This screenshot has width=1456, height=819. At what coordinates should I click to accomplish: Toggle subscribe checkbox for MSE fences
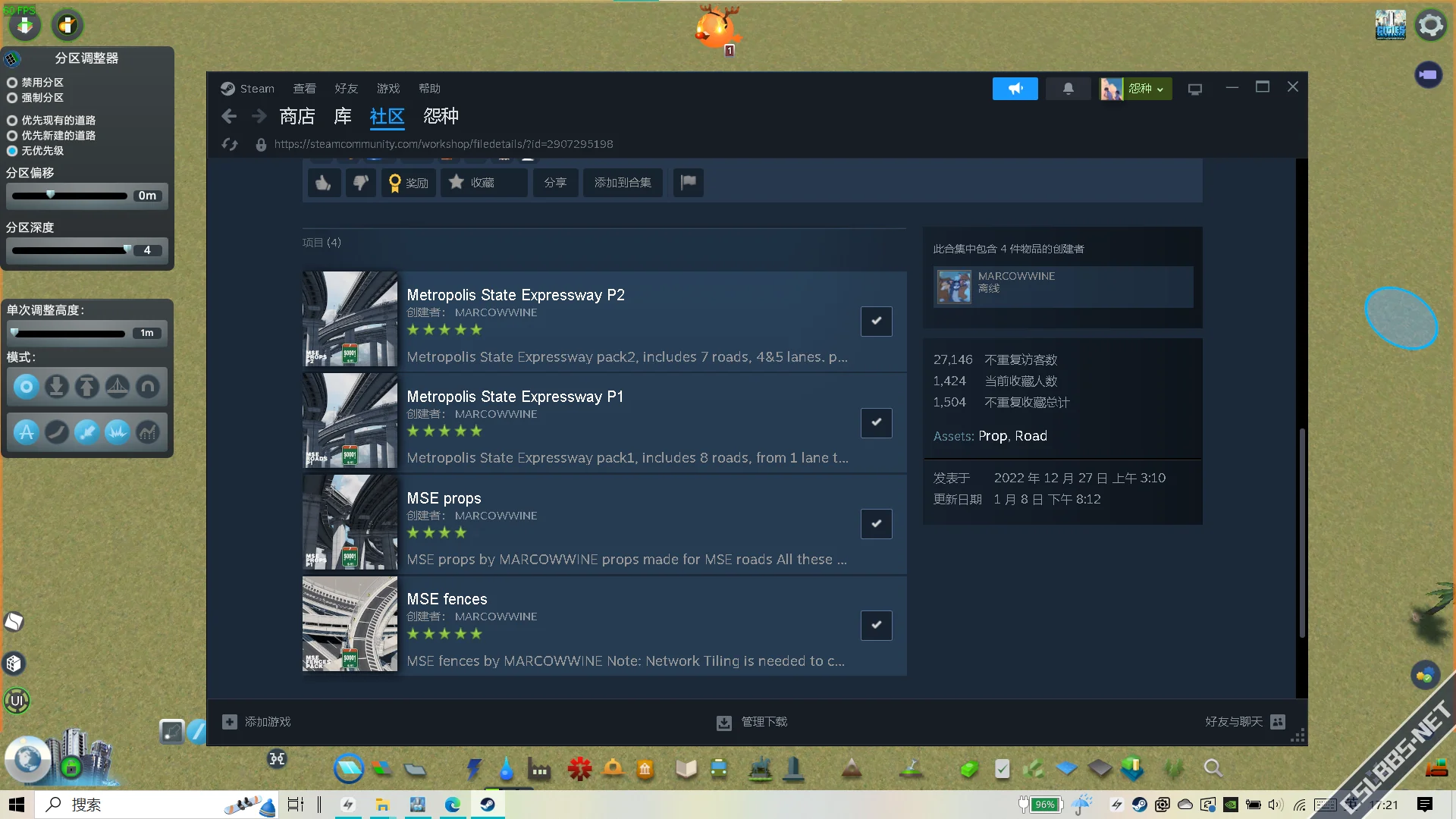click(x=877, y=626)
